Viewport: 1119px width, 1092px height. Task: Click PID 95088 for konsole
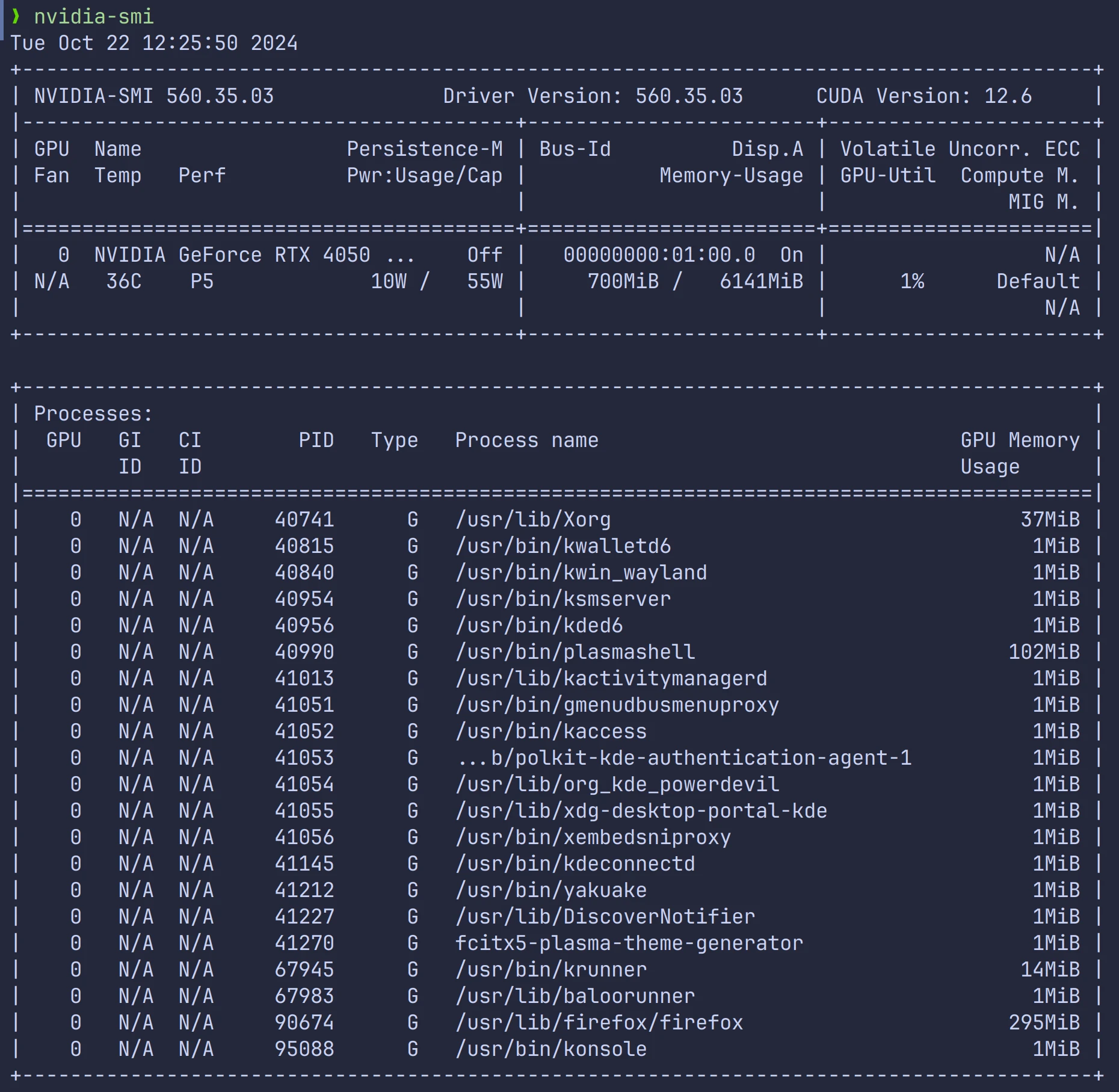(x=304, y=1049)
